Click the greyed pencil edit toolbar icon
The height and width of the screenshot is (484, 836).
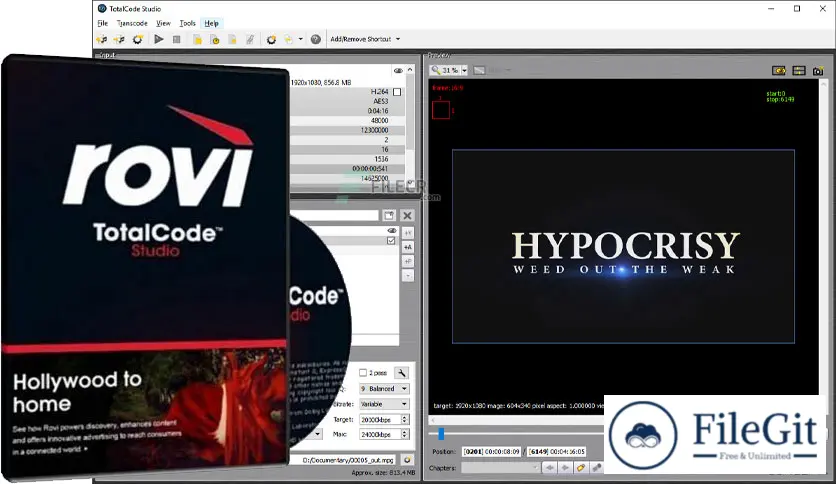[x=250, y=39]
